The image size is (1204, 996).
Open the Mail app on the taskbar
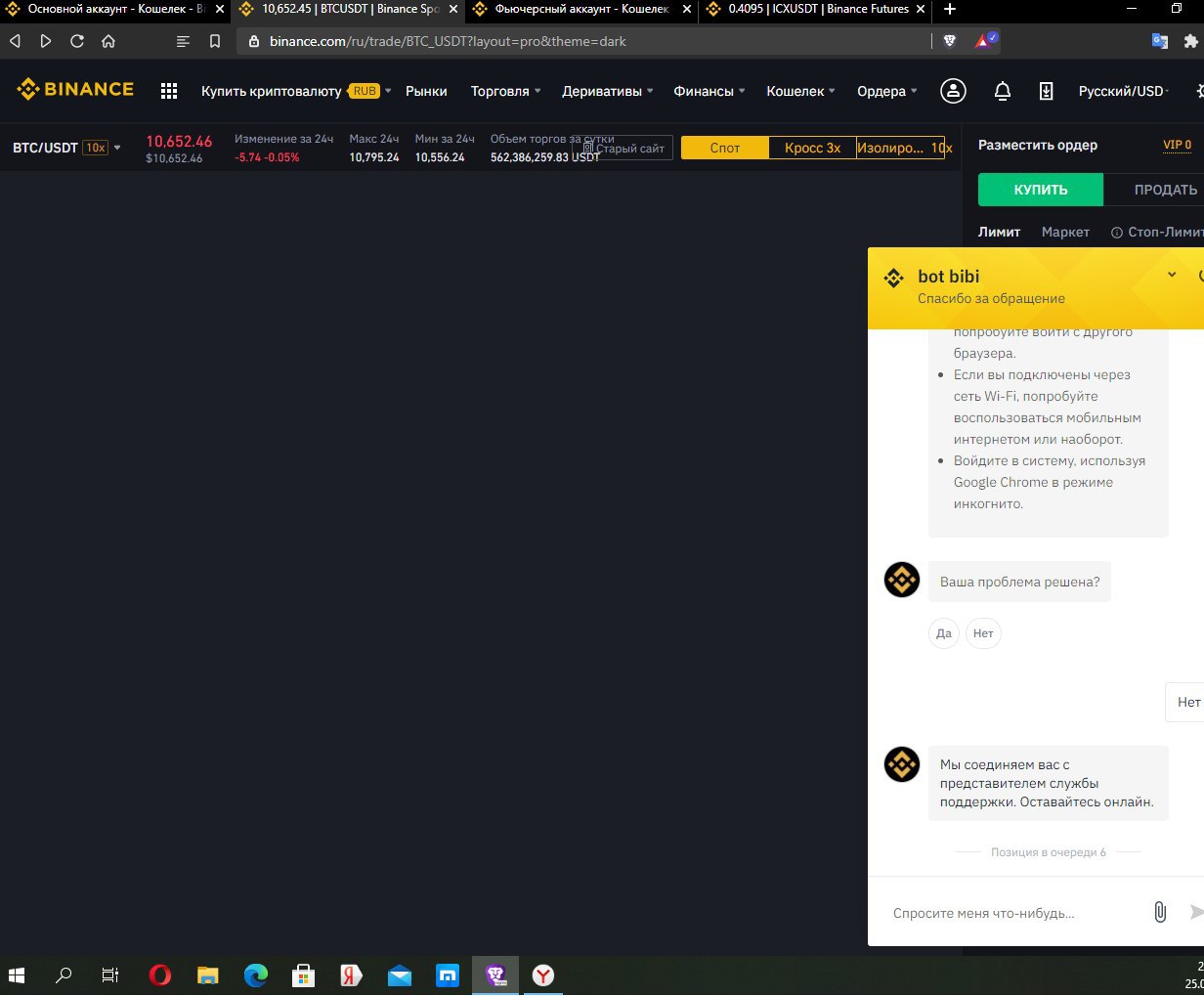tap(400, 974)
